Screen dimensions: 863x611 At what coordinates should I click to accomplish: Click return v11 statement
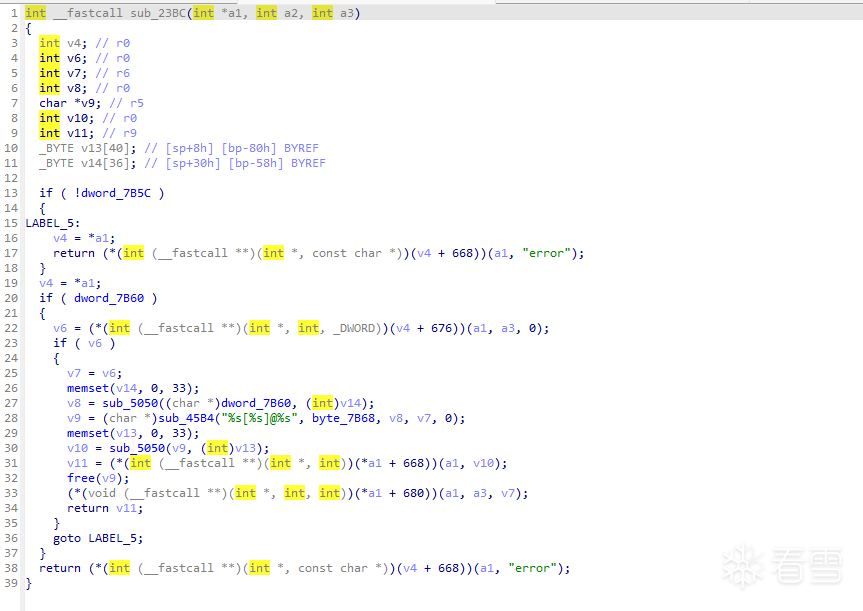tap(105, 508)
